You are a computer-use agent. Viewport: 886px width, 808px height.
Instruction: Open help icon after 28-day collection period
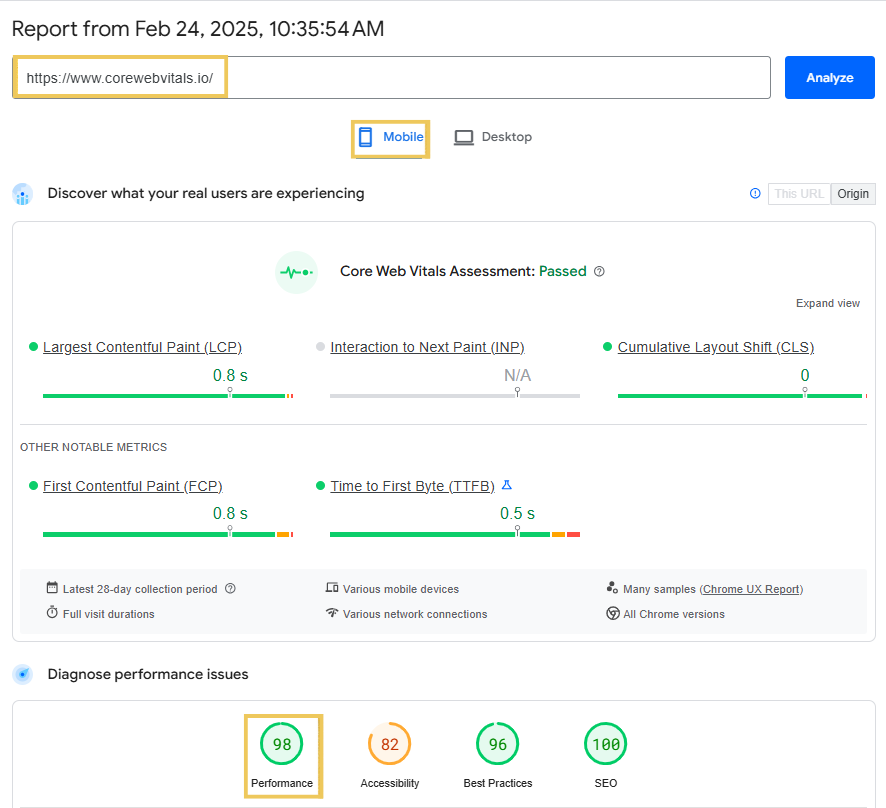230,588
